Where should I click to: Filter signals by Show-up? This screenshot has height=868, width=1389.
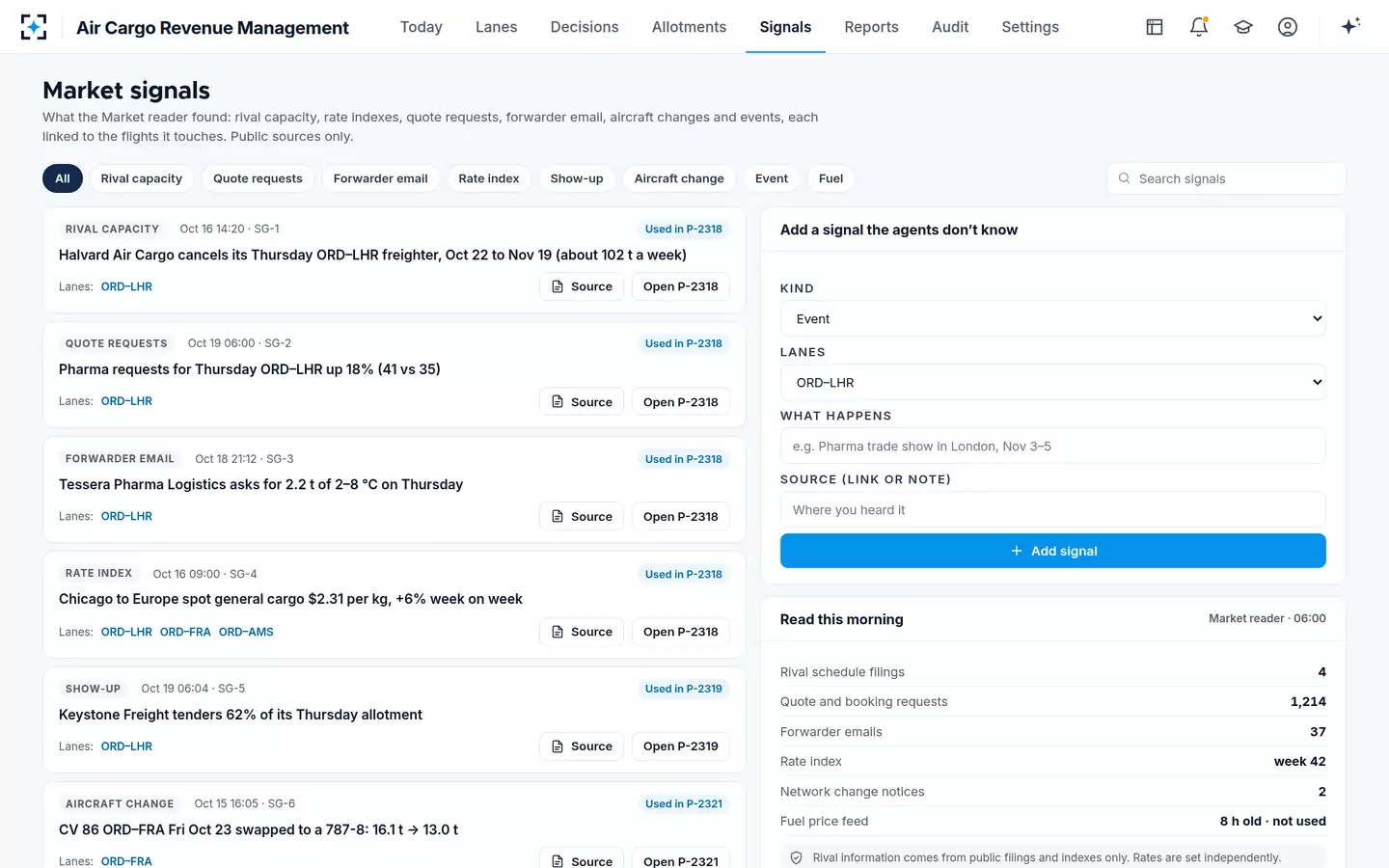(x=577, y=178)
